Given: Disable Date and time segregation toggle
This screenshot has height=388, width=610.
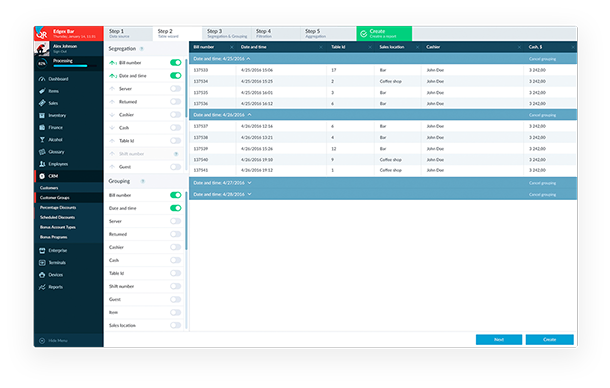Looking at the screenshot, I should (x=176, y=75).
